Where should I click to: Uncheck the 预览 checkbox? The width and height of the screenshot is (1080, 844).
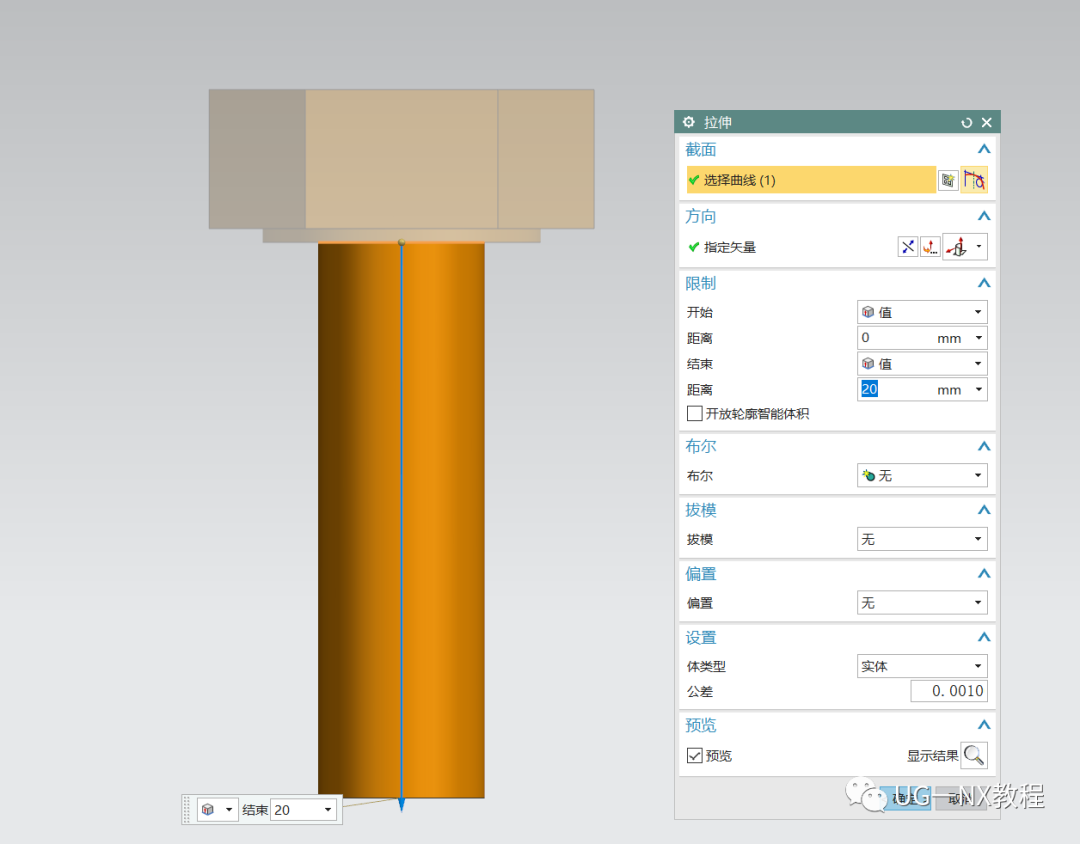pyautogui.click(x=694, y=756)
